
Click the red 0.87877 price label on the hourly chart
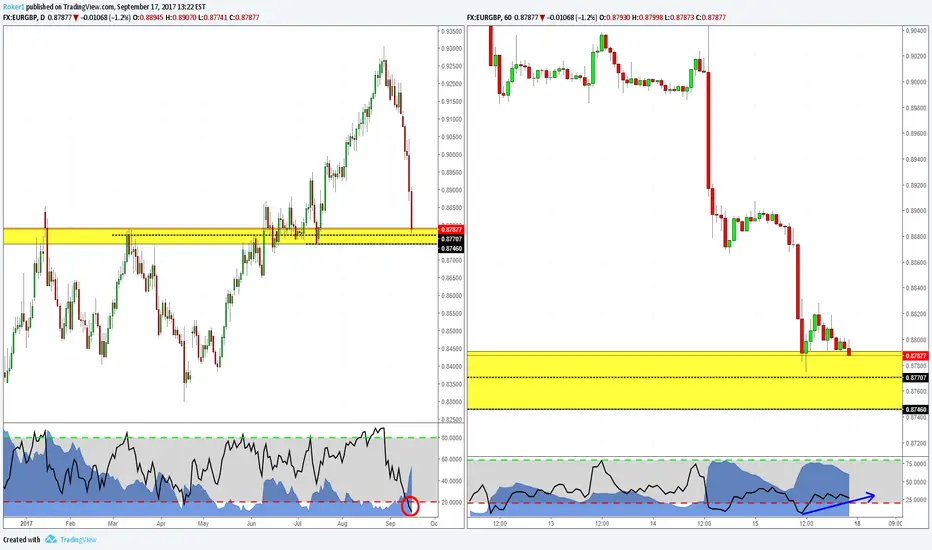click(x=915, y=356)
